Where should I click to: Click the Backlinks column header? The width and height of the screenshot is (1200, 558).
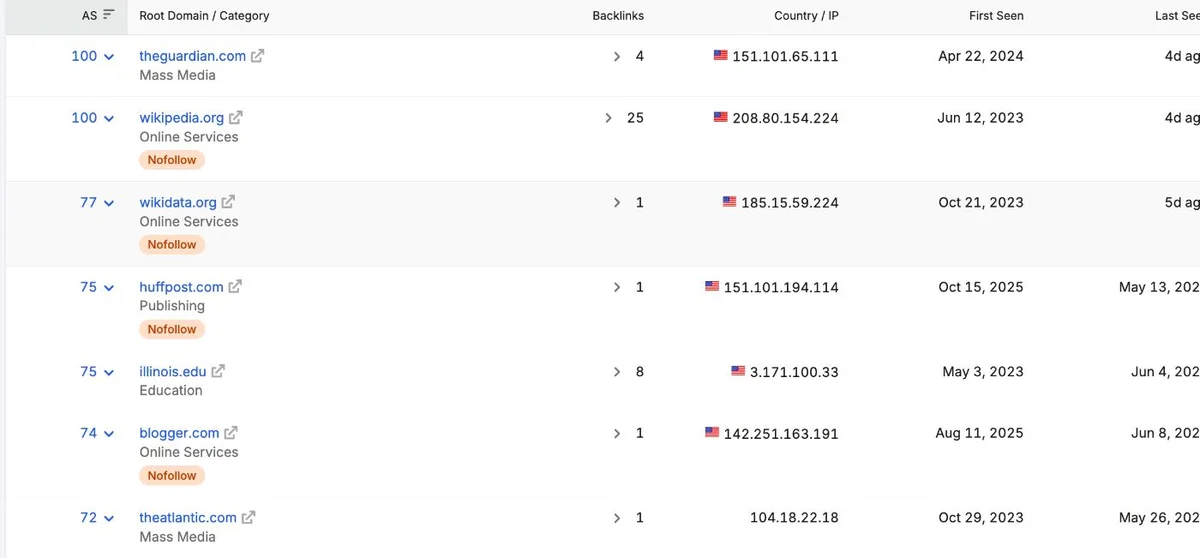(618, 16)
